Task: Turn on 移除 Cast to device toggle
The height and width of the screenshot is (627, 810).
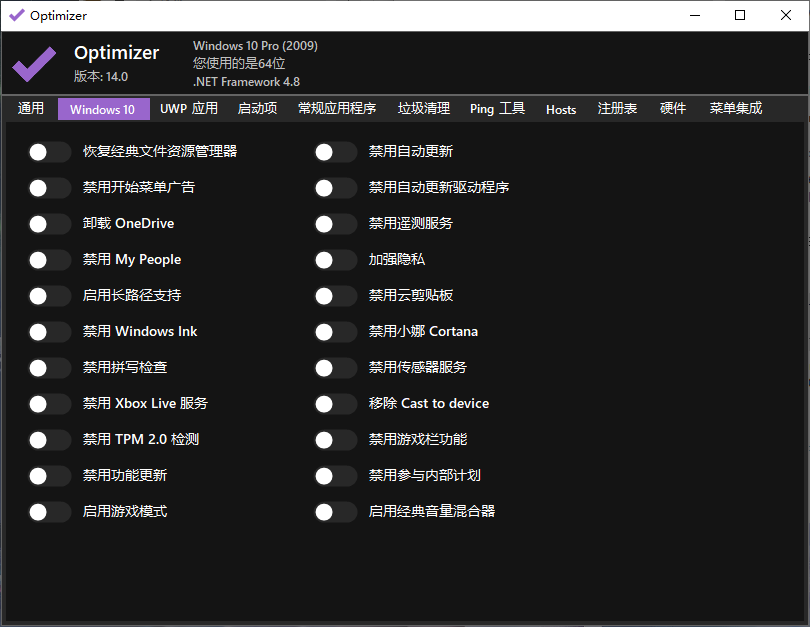Action: 336,404
